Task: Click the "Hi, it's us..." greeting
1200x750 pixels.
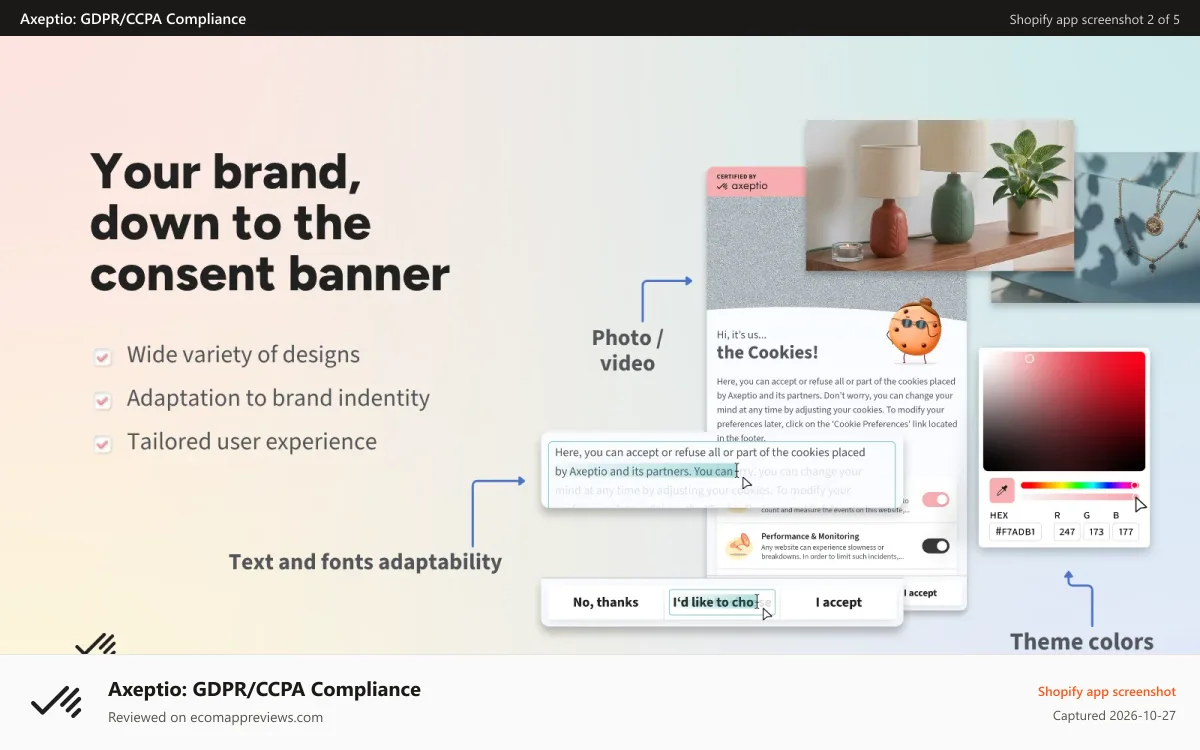Action: (742, 334)
